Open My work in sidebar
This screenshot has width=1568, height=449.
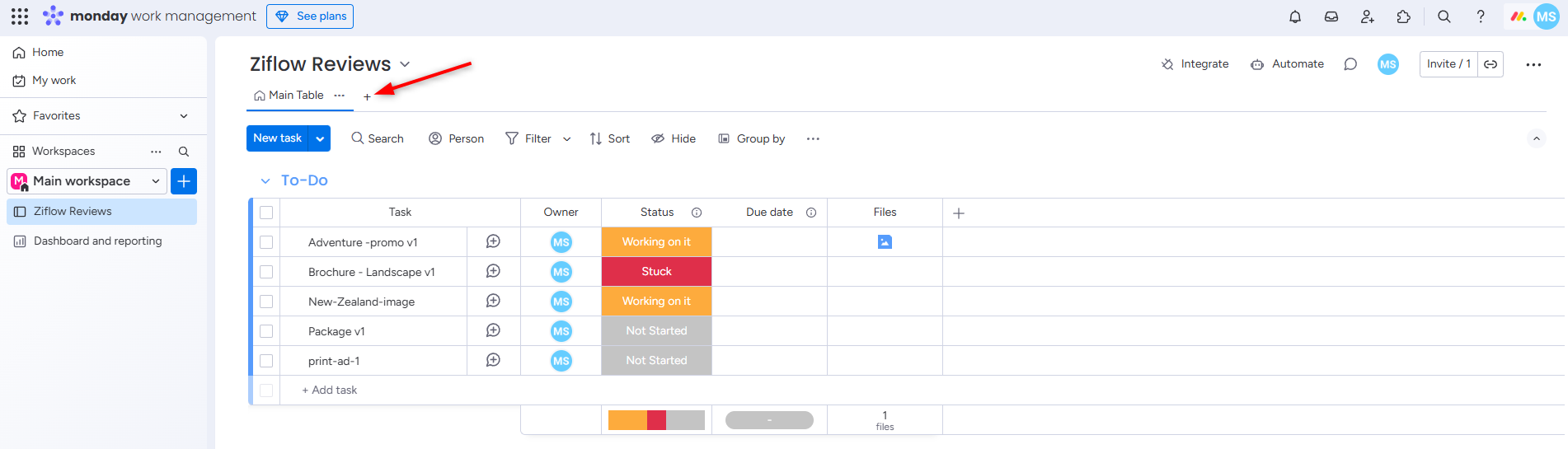(x=54, y=81)
